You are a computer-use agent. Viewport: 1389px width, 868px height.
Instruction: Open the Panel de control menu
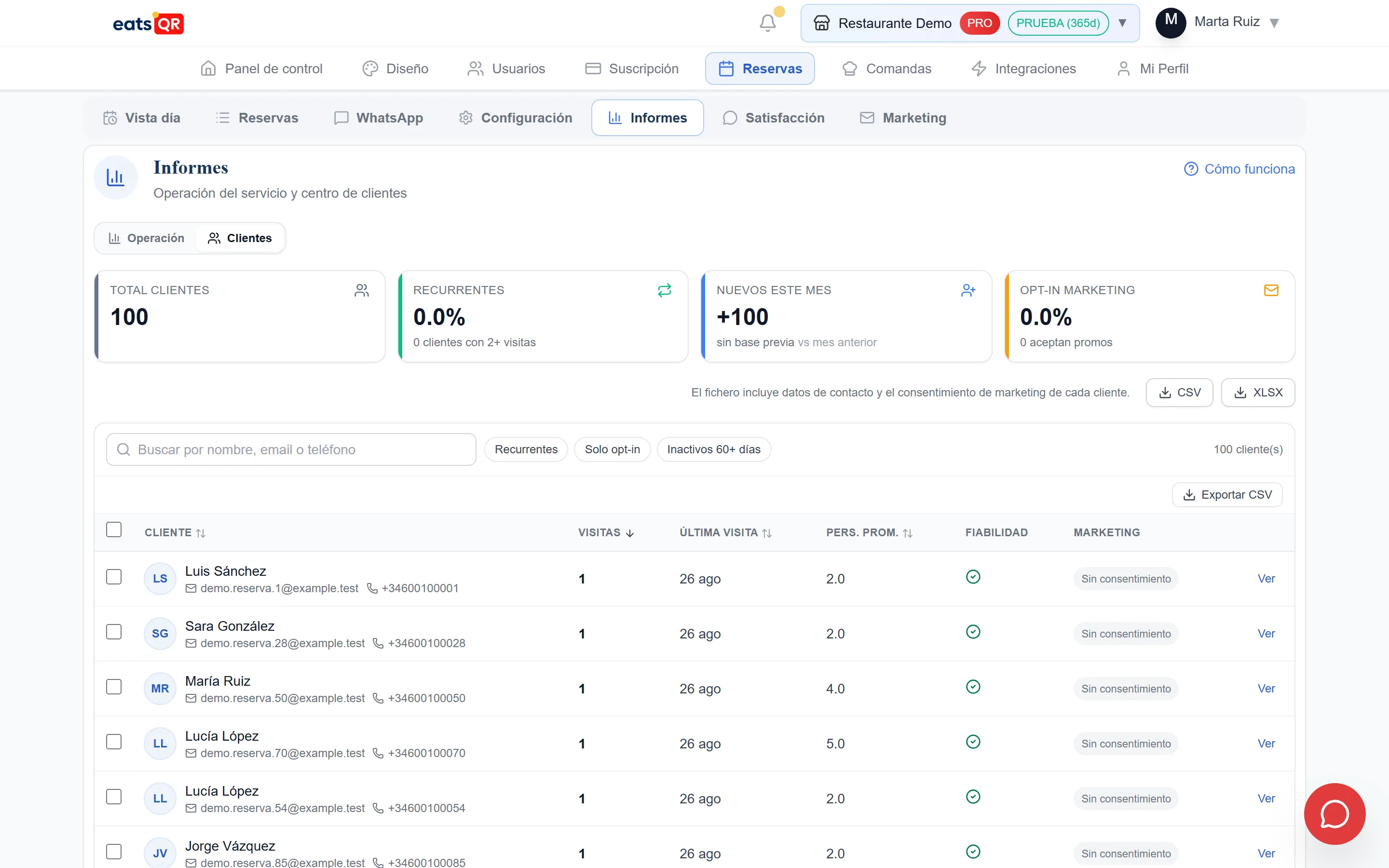pos(261,69)
